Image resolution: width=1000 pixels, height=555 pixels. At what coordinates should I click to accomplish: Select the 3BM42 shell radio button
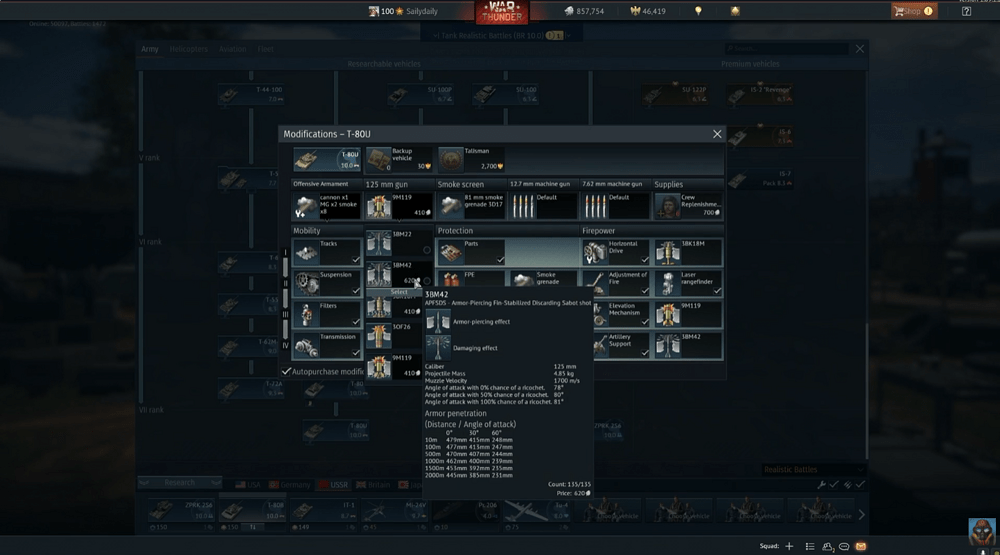(x=427, y=281)
